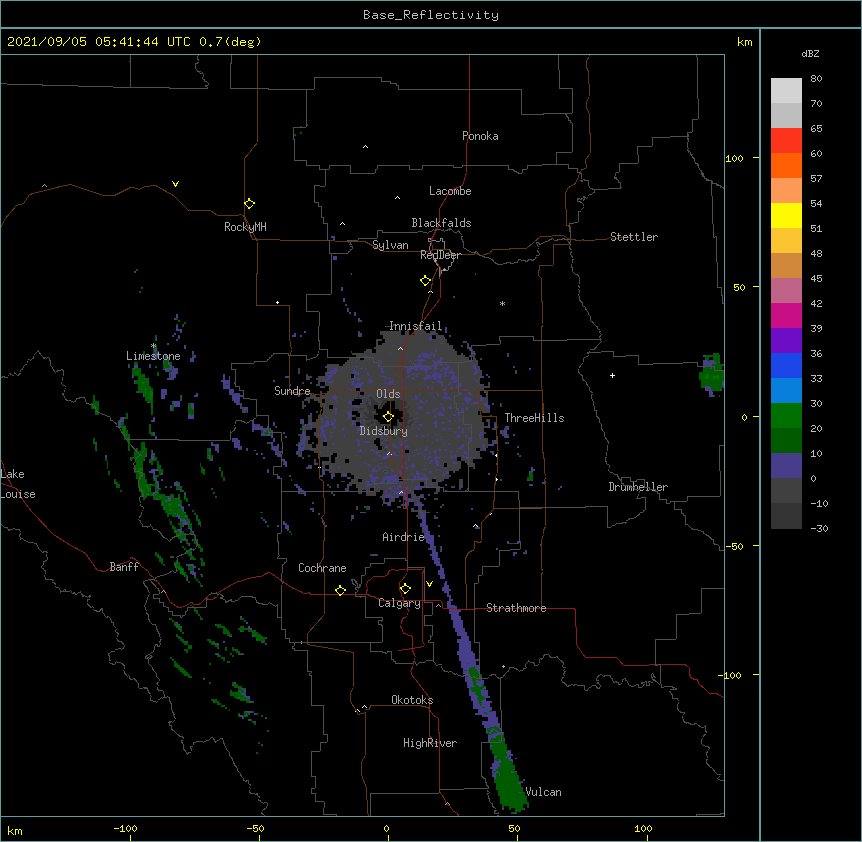Screen dimensions: 862x842
Task: Click the HighRiver town label
Action: coord(430,743)
